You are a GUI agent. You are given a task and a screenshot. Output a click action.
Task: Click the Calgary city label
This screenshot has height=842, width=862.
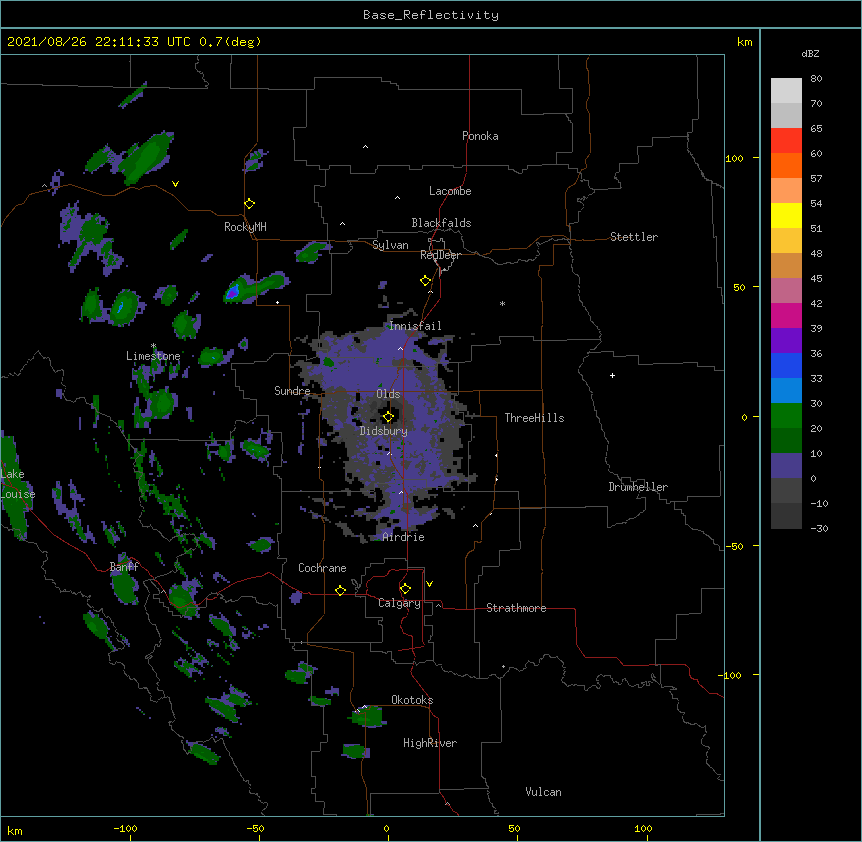tap(399, 603)
